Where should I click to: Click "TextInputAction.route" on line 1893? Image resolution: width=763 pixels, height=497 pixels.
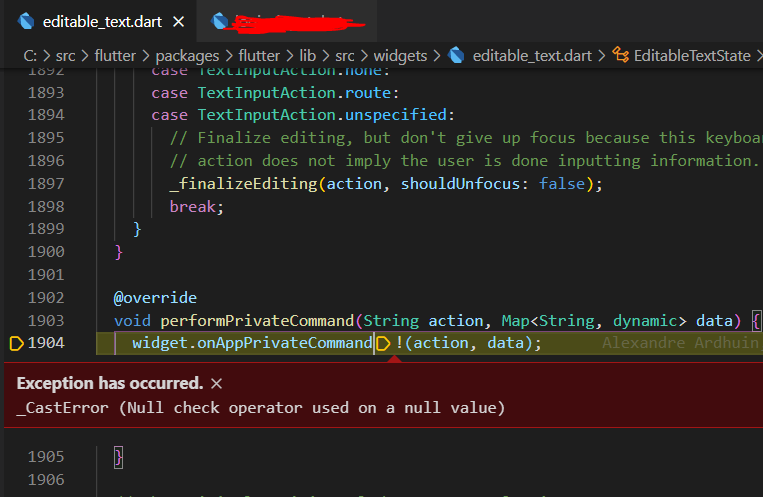point(294,92)
